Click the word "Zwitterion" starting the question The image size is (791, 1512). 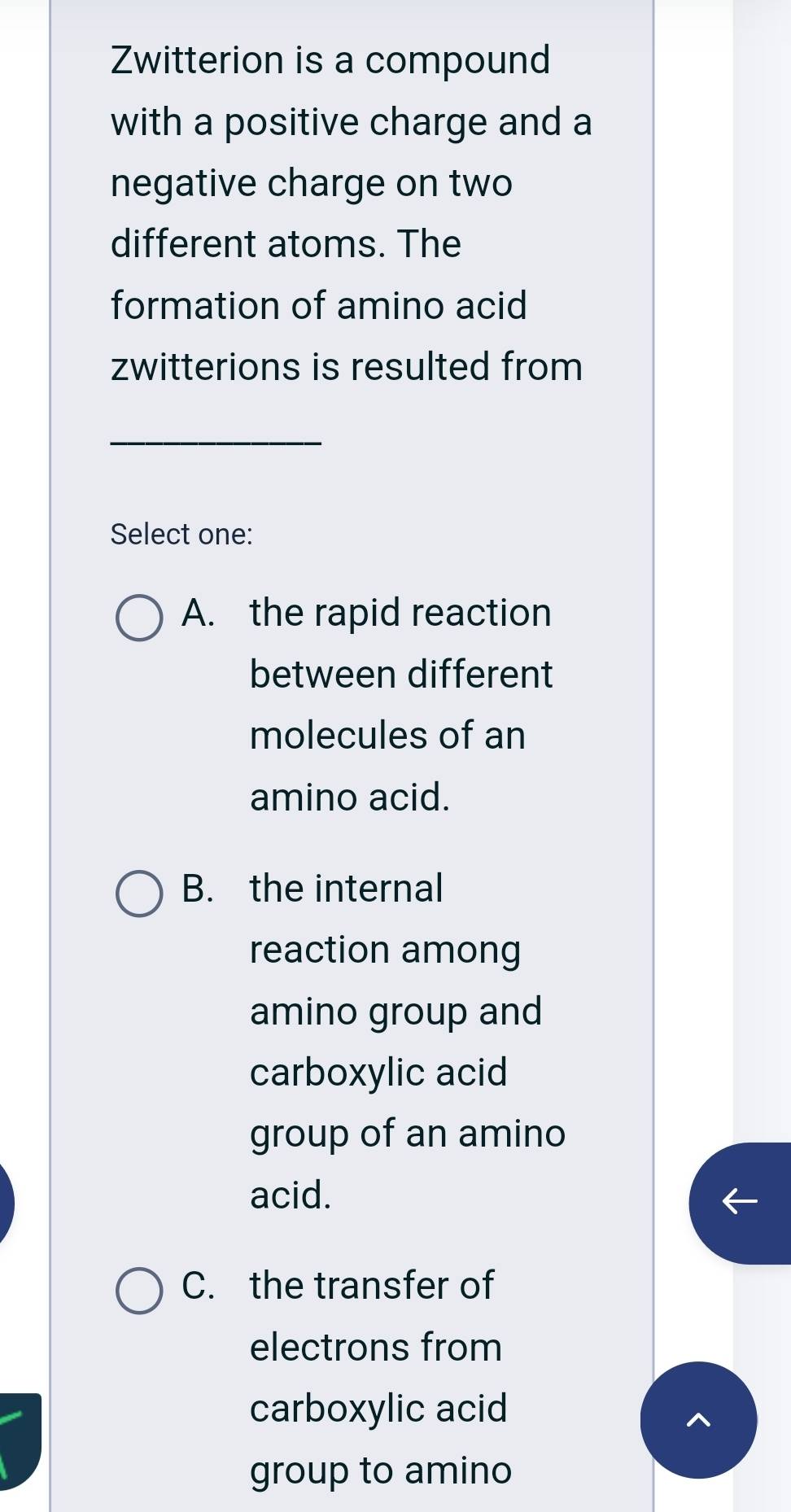click(x=197, y=61)
